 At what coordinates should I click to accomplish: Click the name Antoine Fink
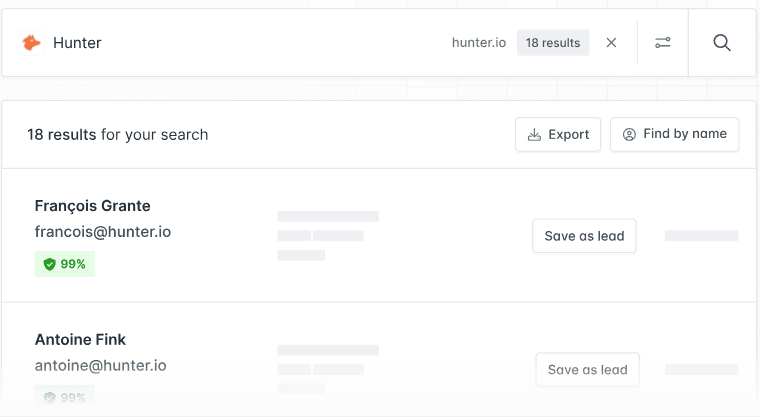(x=80, y=340)
